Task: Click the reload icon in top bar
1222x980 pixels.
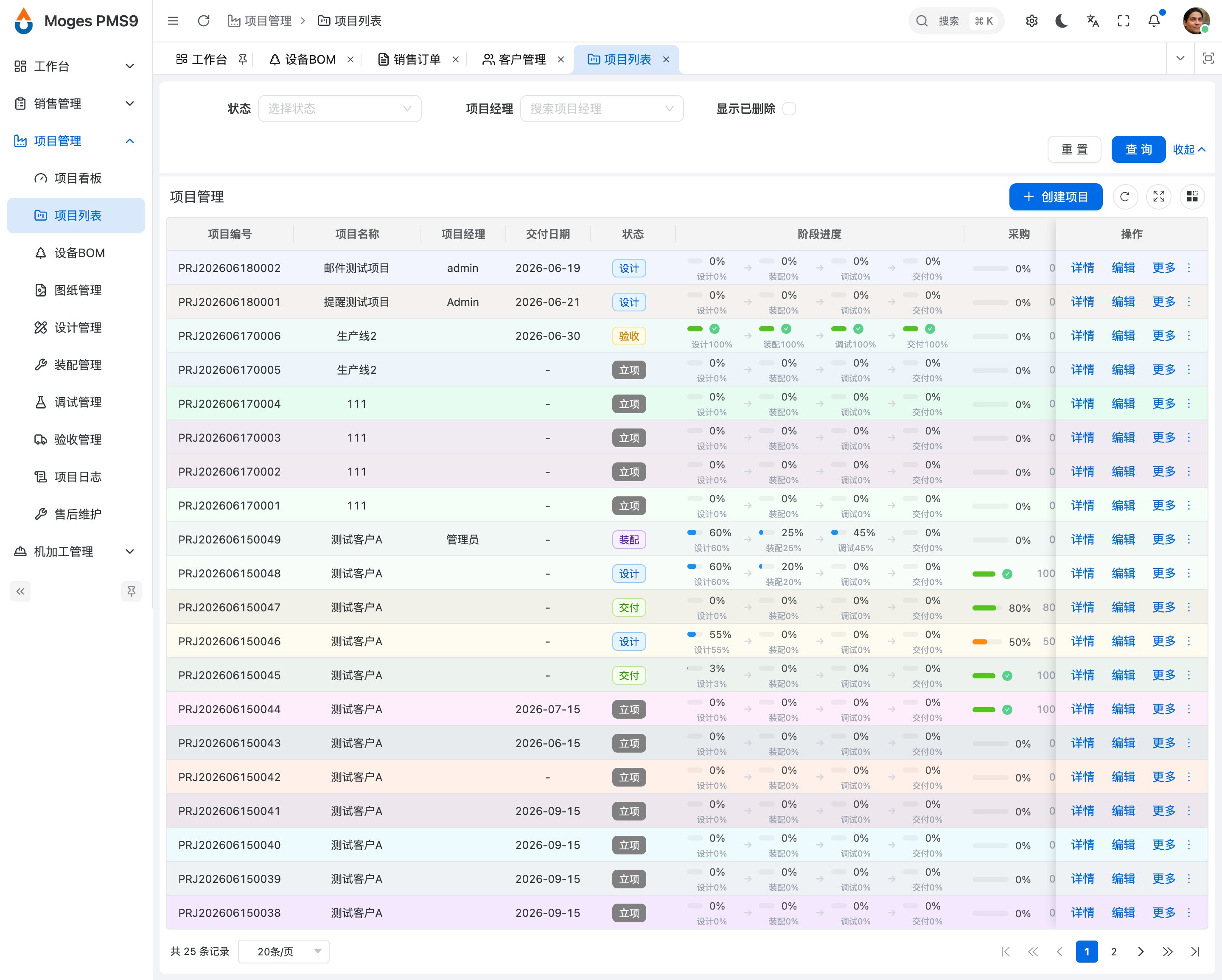Action: point(204,21)
